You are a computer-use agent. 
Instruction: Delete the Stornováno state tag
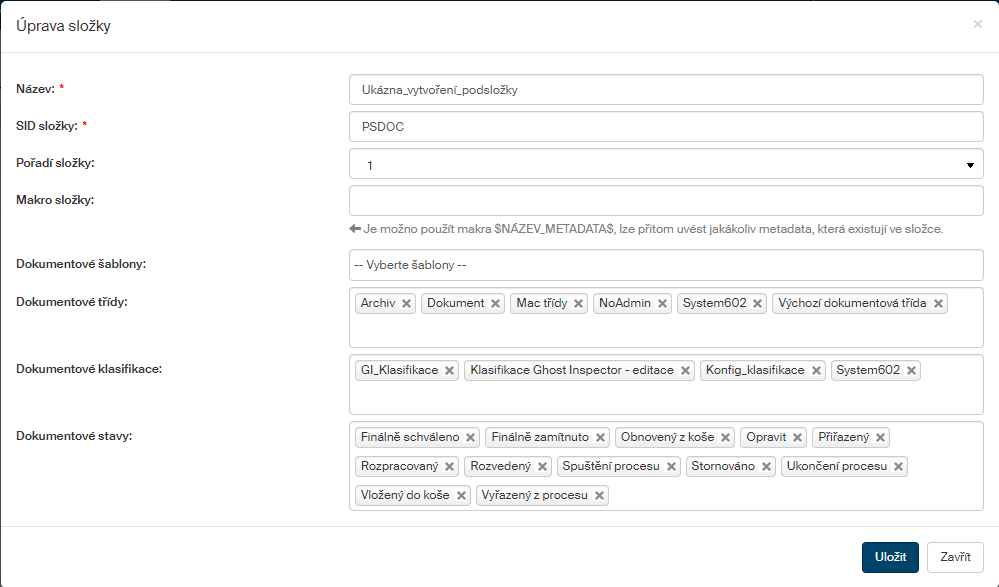pyautogui.click(x=767, y=467)
